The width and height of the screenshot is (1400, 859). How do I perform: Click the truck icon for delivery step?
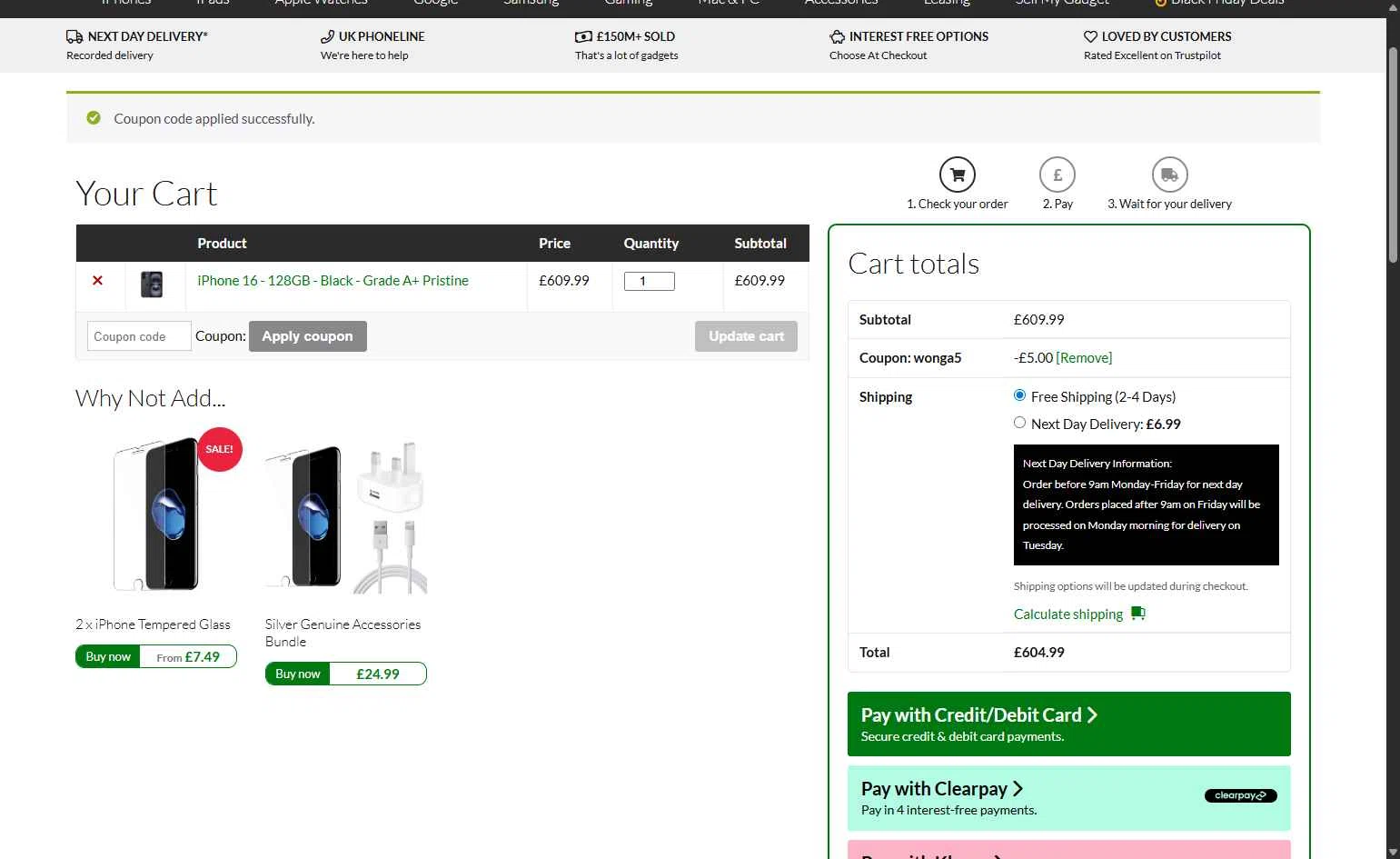(x=1169, y=175)
